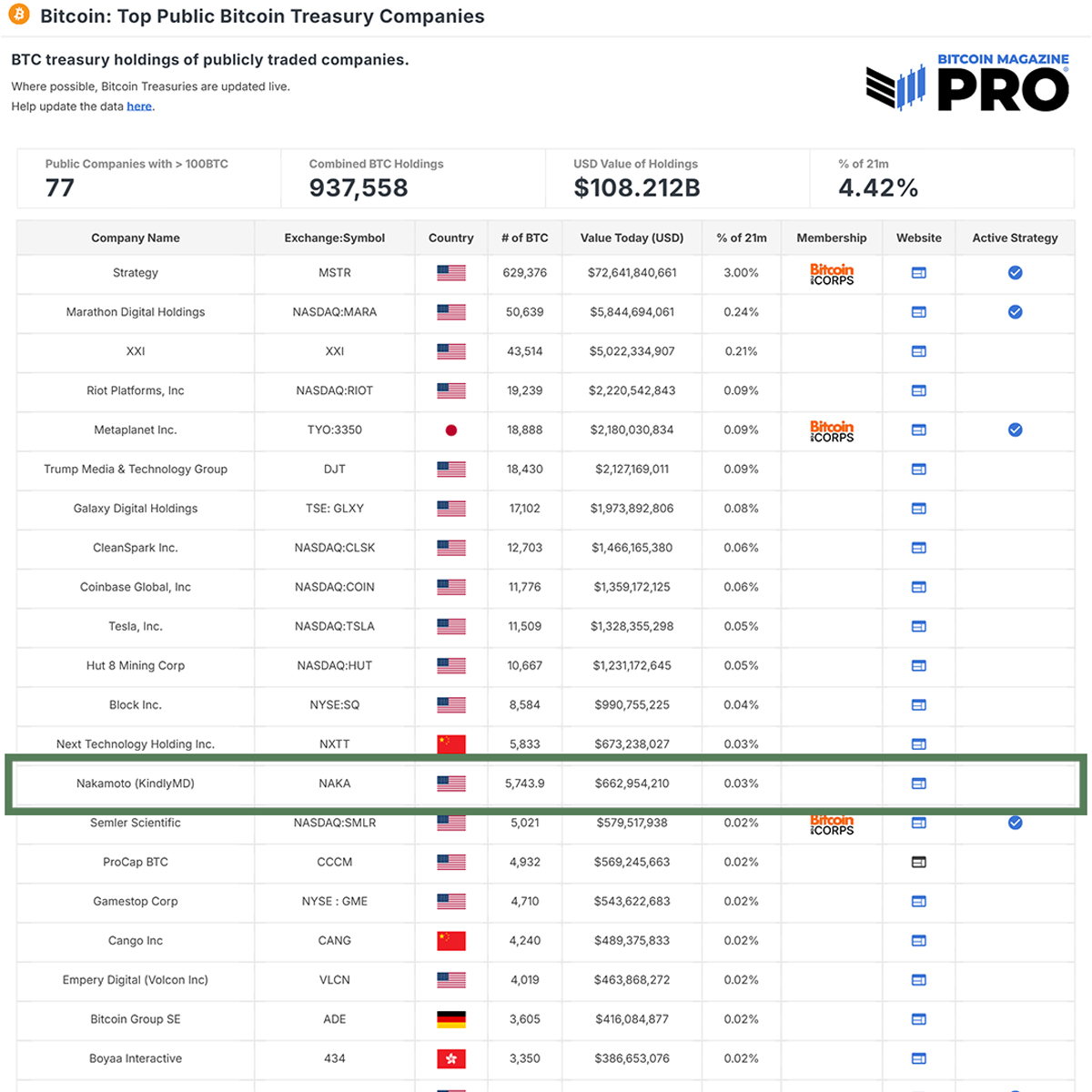Open ProCap BTC website icon
The width and height of the screenshot is (1092, 1092).
click(919, 862)
